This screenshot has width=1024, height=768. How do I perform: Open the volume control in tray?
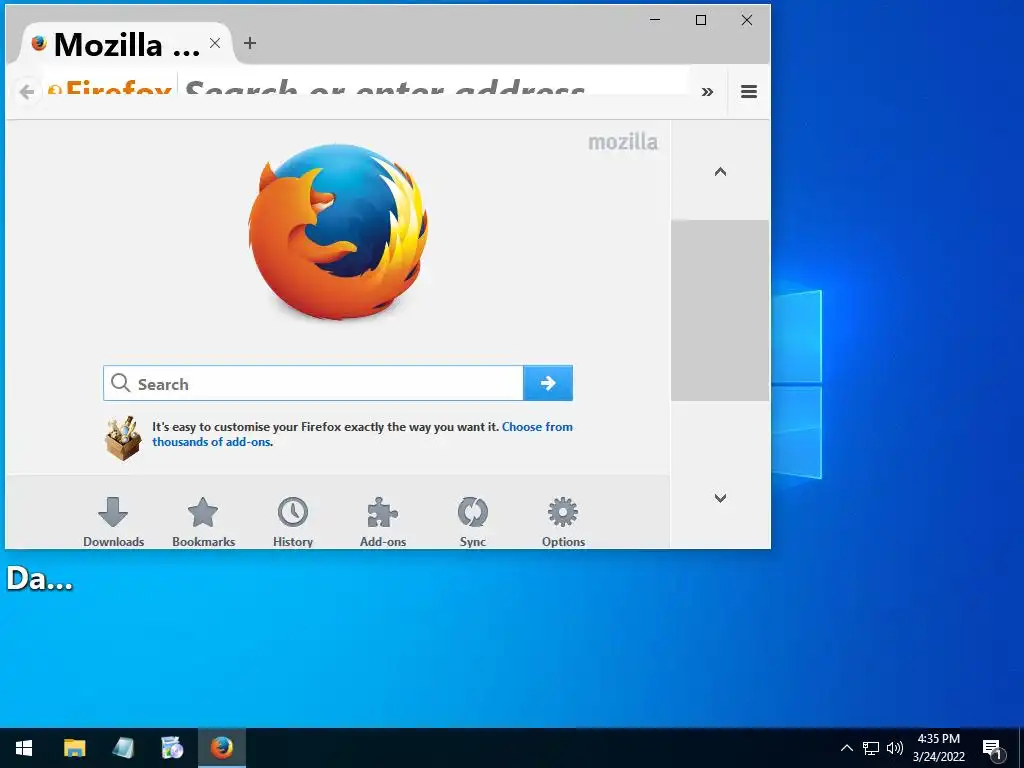[x=895, y=748]
